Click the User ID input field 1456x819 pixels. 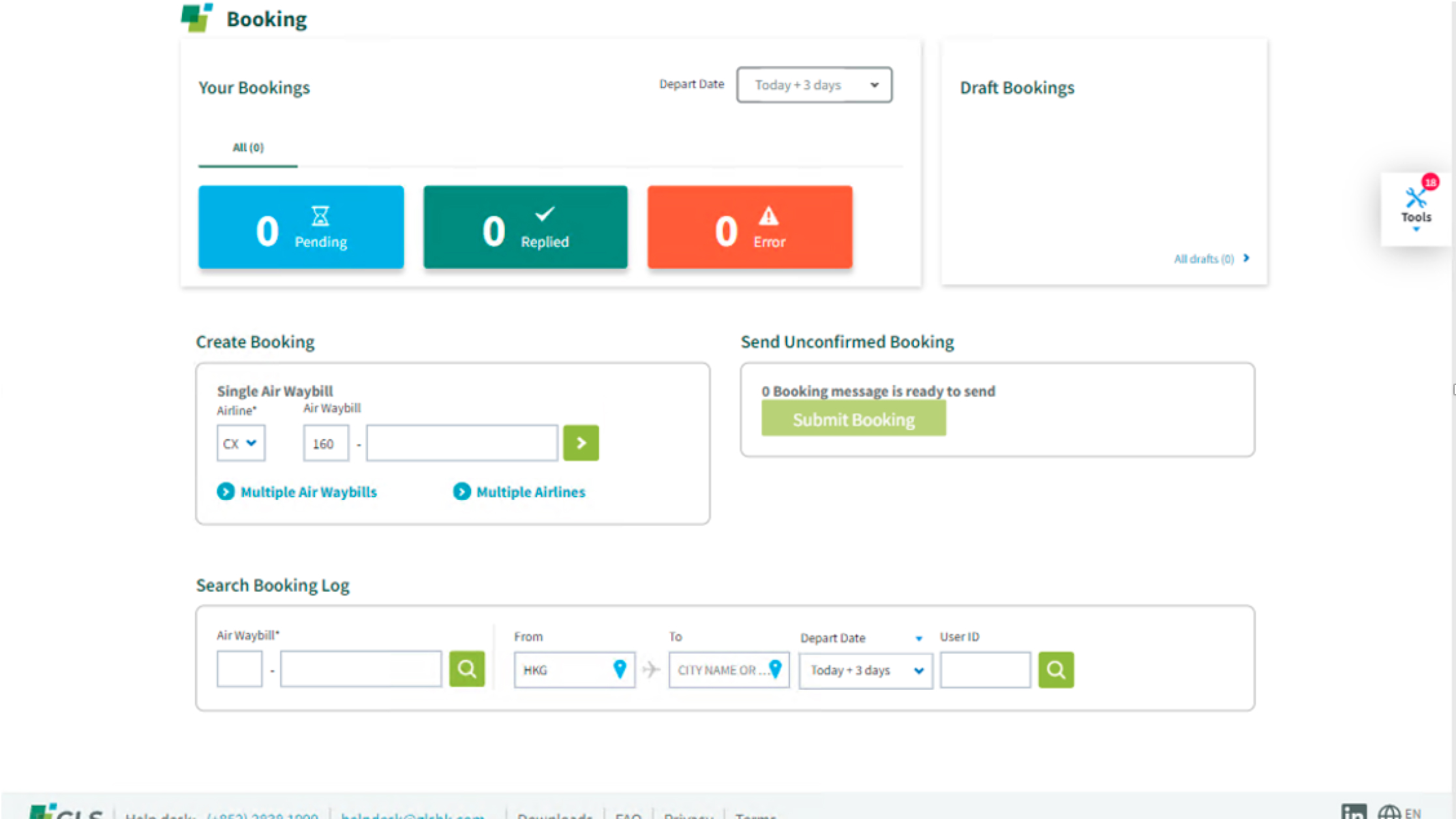pos(984,670)
